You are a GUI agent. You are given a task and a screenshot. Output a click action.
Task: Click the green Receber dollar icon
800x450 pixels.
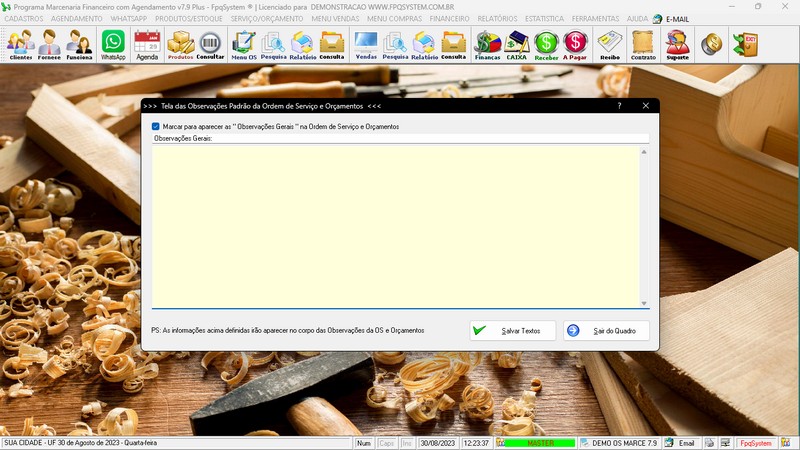pos(546,45)
